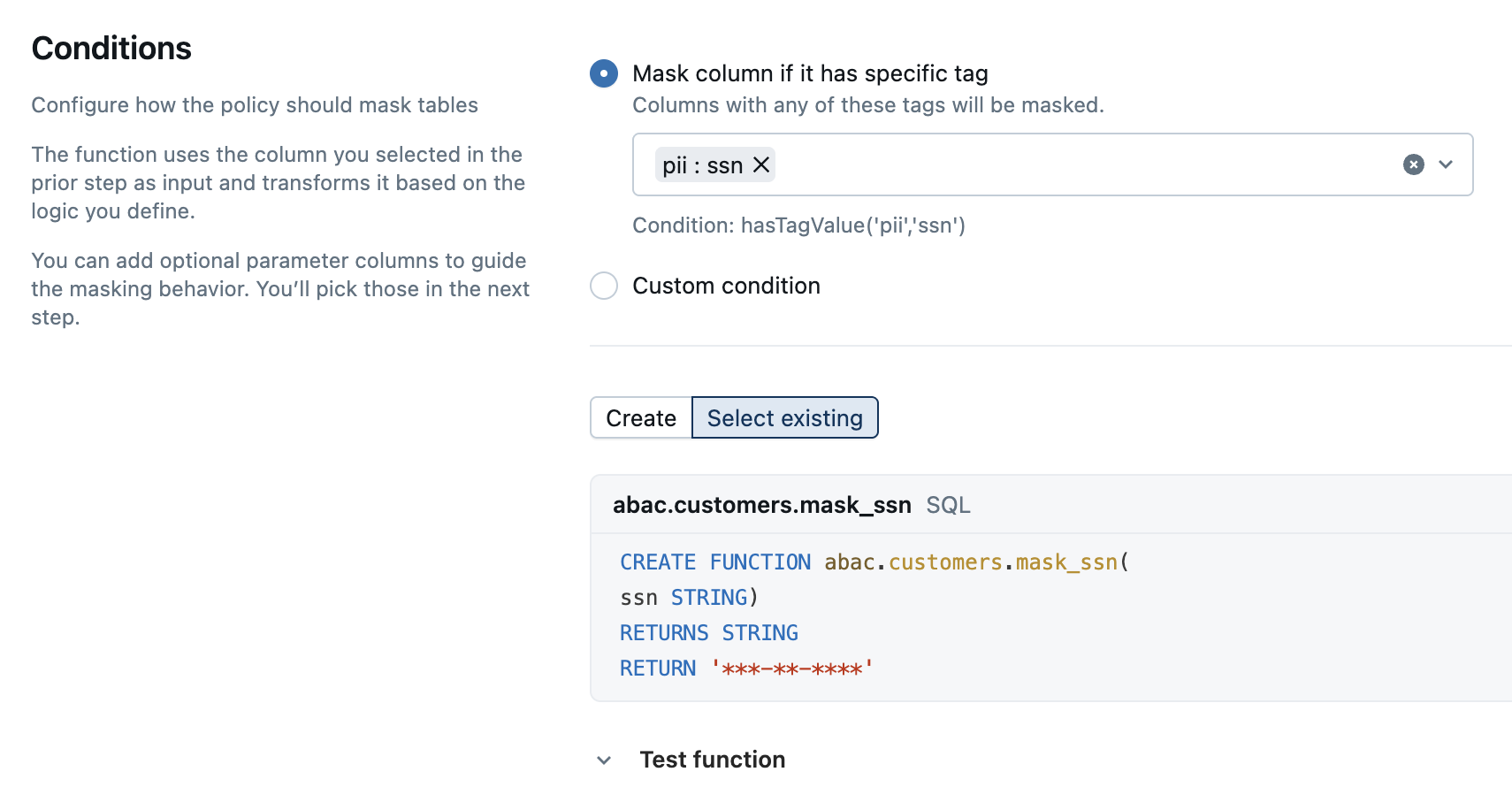Click the chevron at the tag field's right edge
1512x810 pixels.
[1447, 164]
